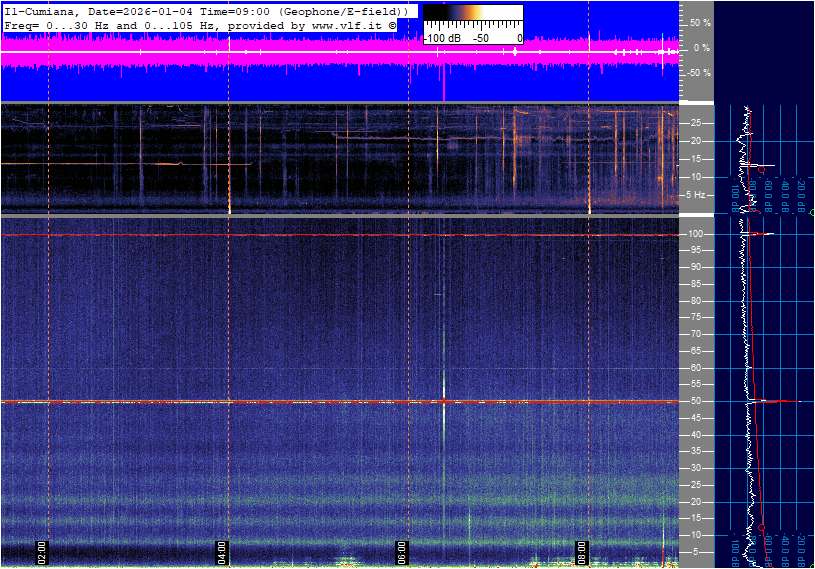Click the 50 % amplitude axis label

pos(699,22)
